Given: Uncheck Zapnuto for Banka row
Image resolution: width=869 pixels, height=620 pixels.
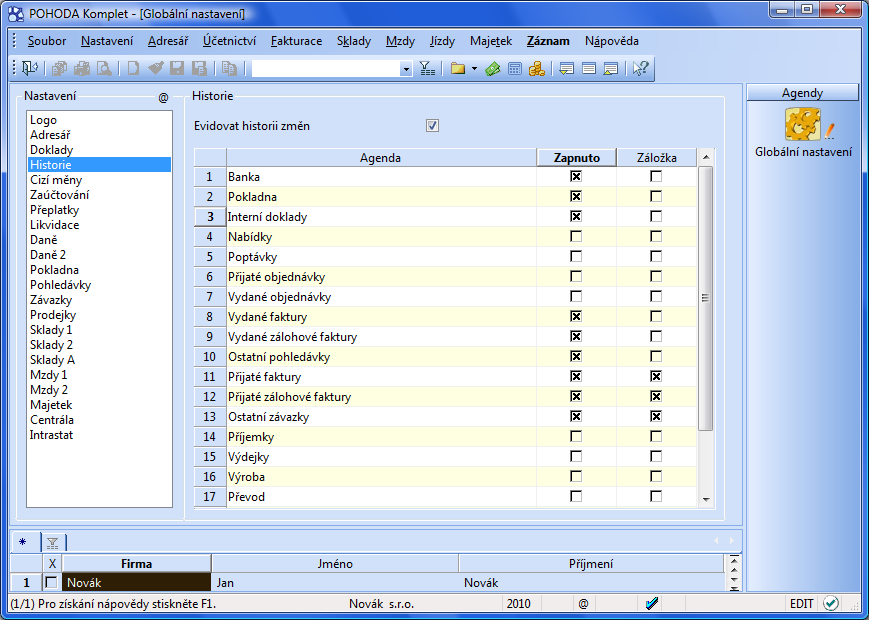Looking at the screenshot, I should click(576, 177).
